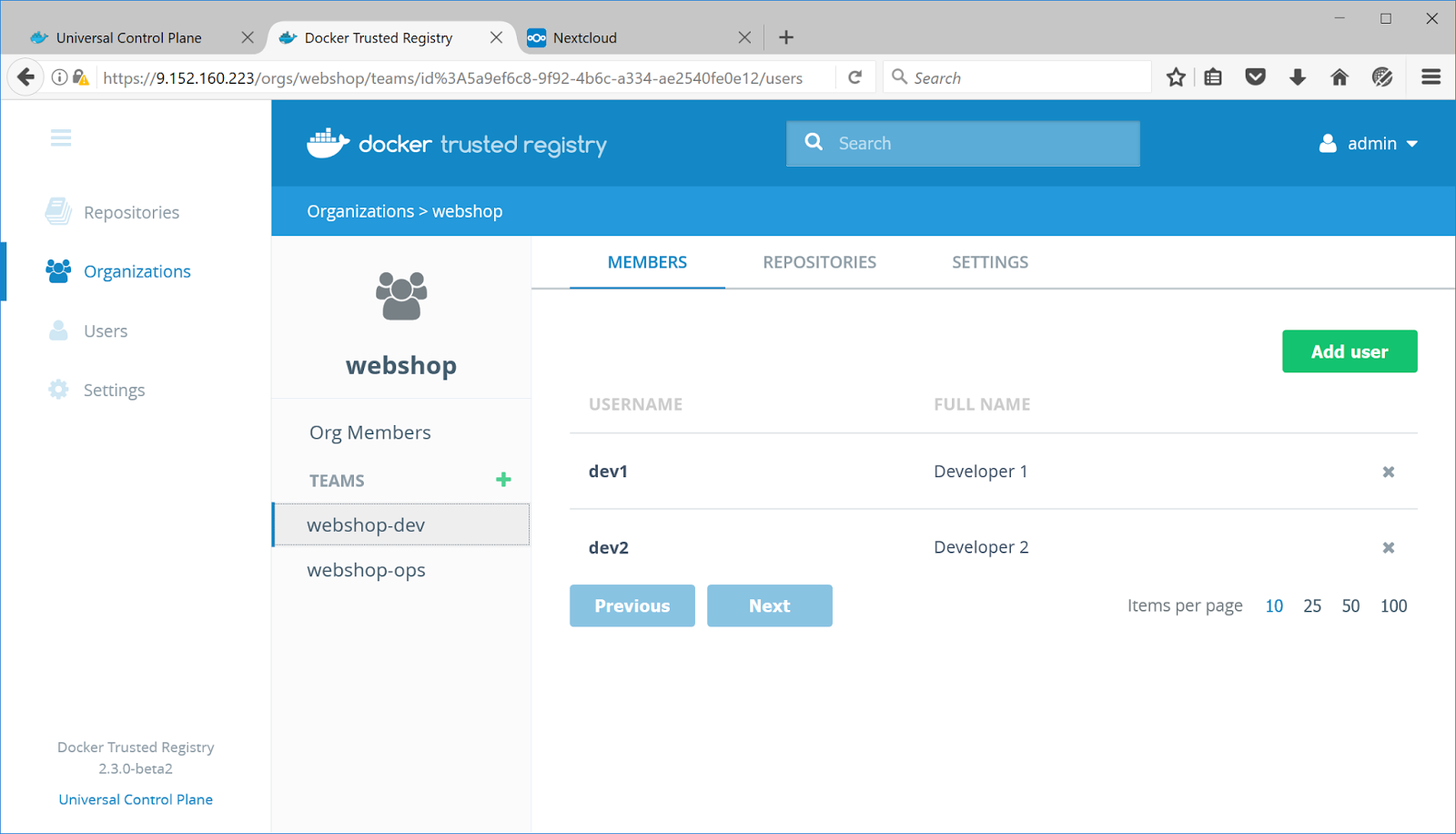Screen dimensions: 1456x834
Task: Click the Docker whale logo in header
Action: click(x=329, y=143)
